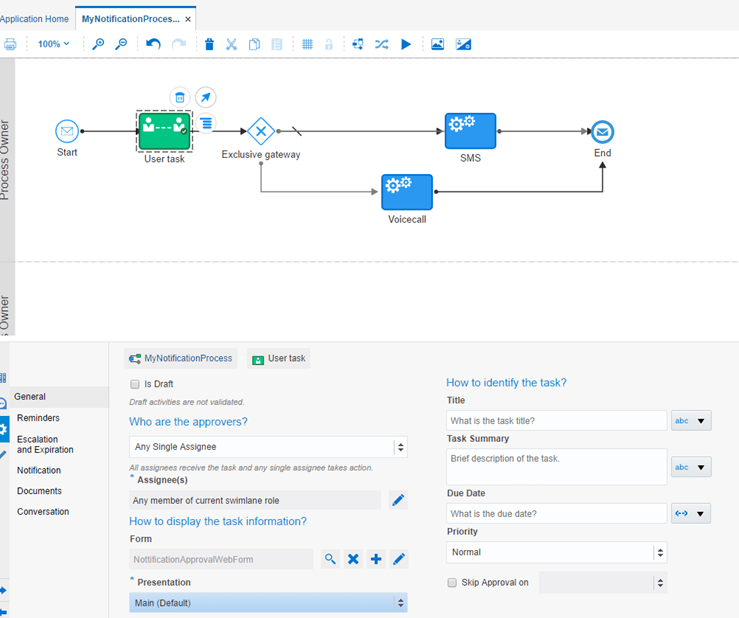Select Reminders in the side menu
Viewport: 739px width, 618px height.
coord(38,418)
